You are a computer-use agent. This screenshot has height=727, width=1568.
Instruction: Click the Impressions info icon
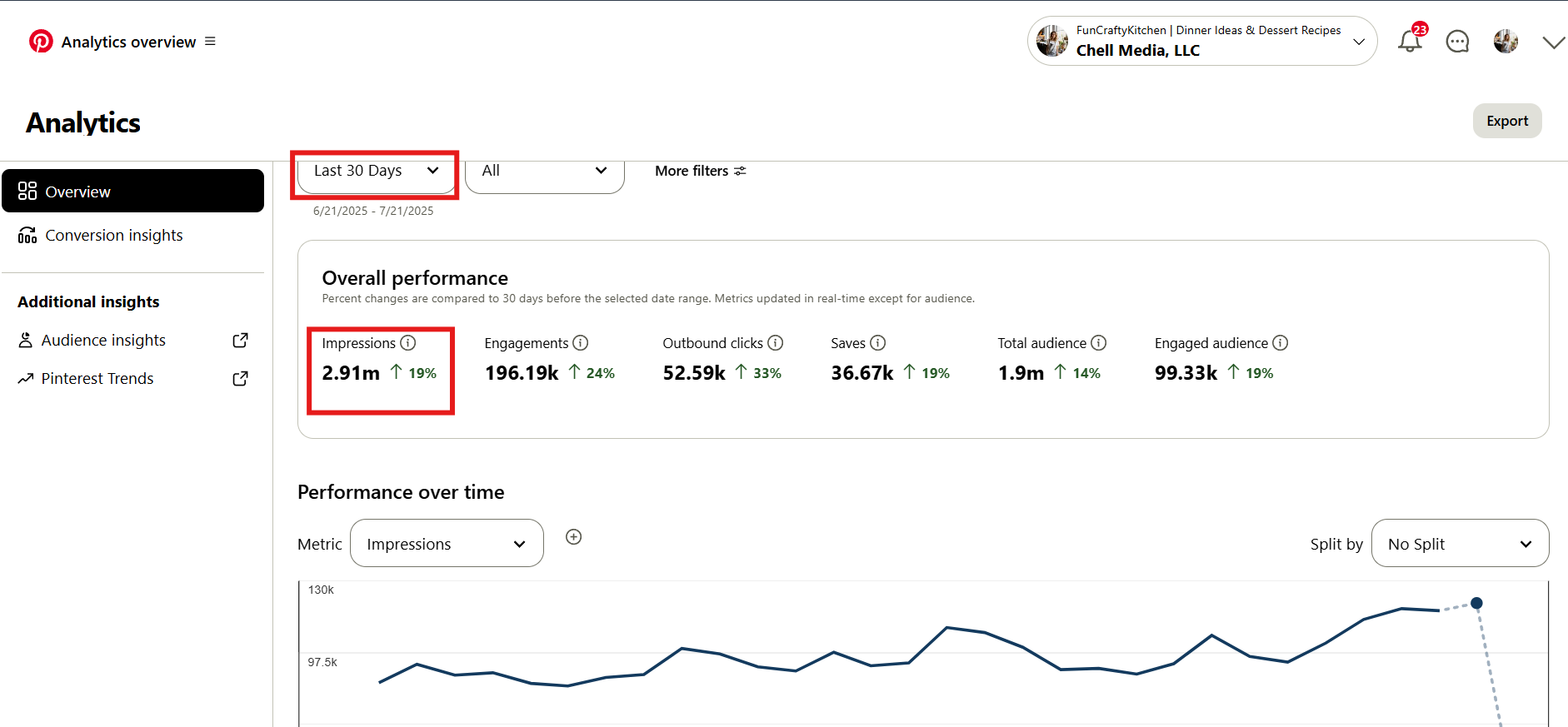[x=408, y=343]
